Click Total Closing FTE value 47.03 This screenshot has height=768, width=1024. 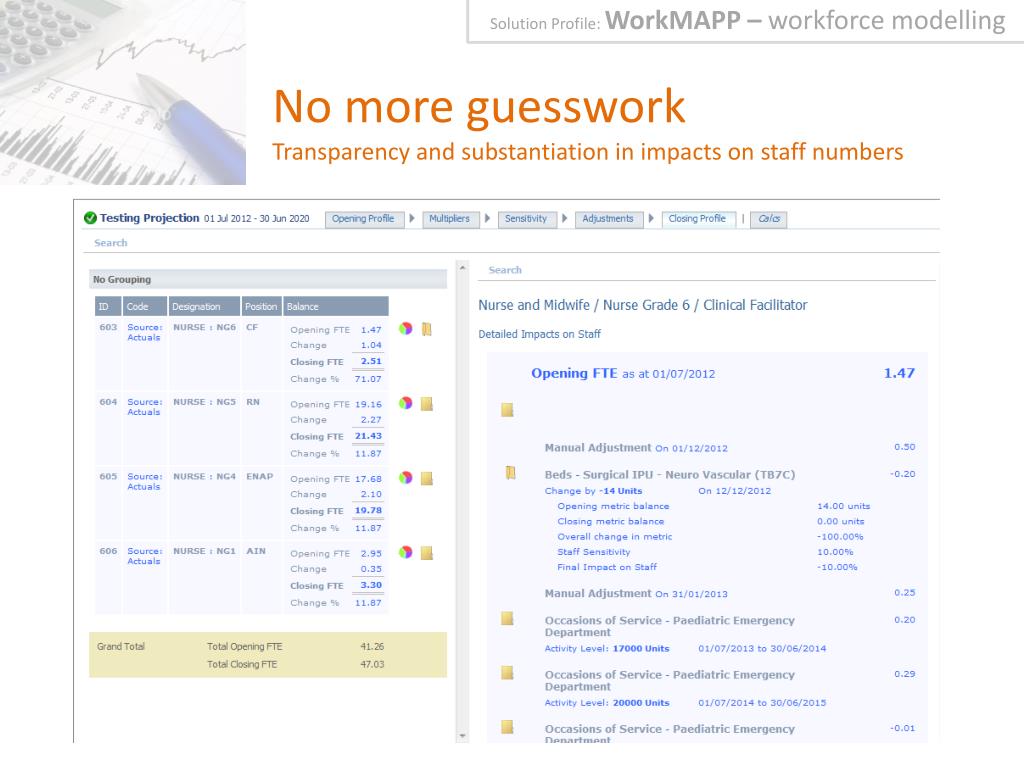(x=372, y=664)
